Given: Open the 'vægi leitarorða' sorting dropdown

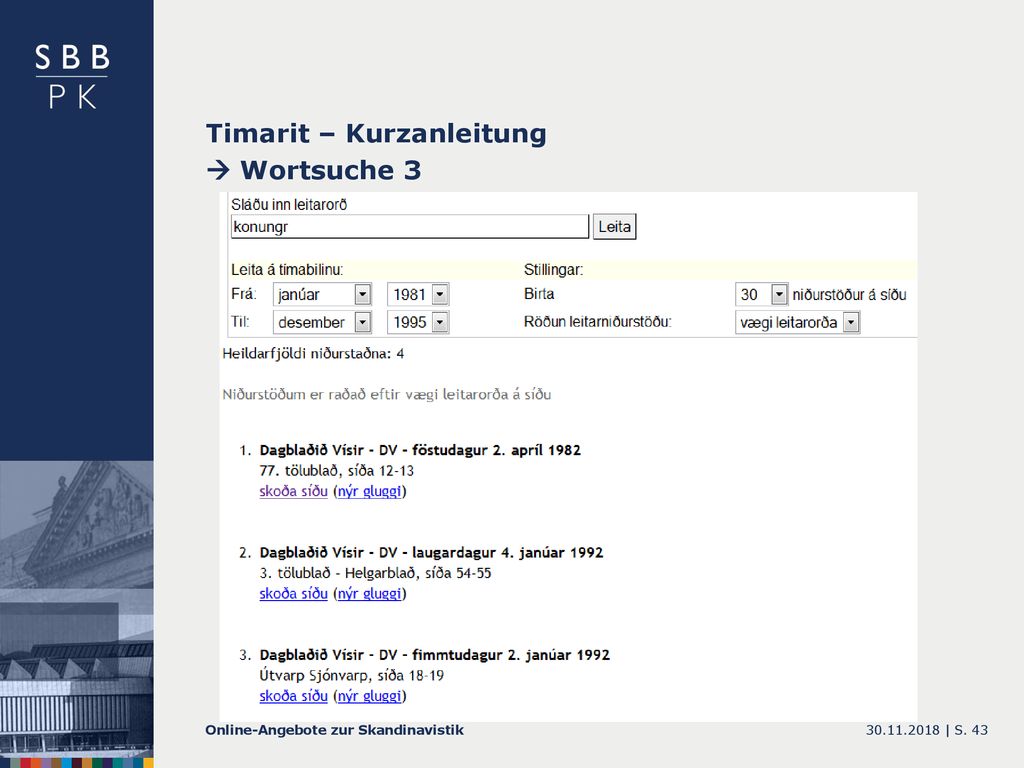Looking at the screenshot, I should 797,322.
